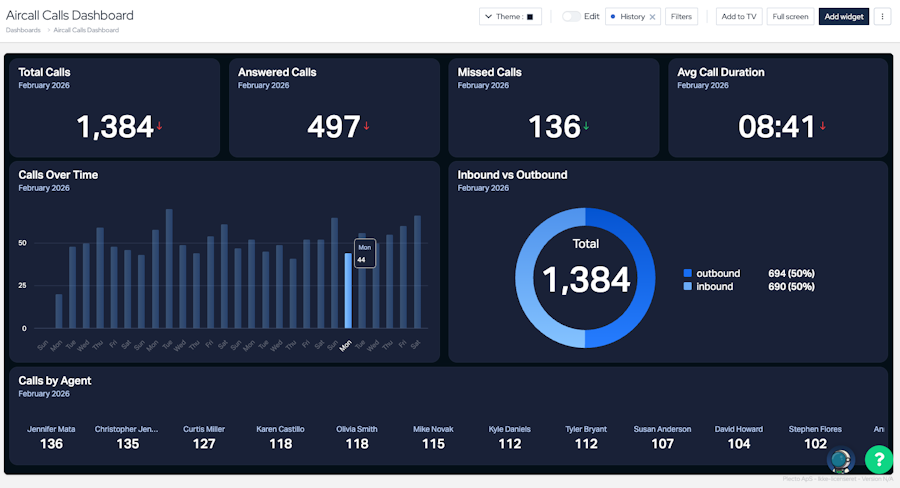900x488 pixels.
Task: Toggle the inbound legend entry
Action: (708, 286)
